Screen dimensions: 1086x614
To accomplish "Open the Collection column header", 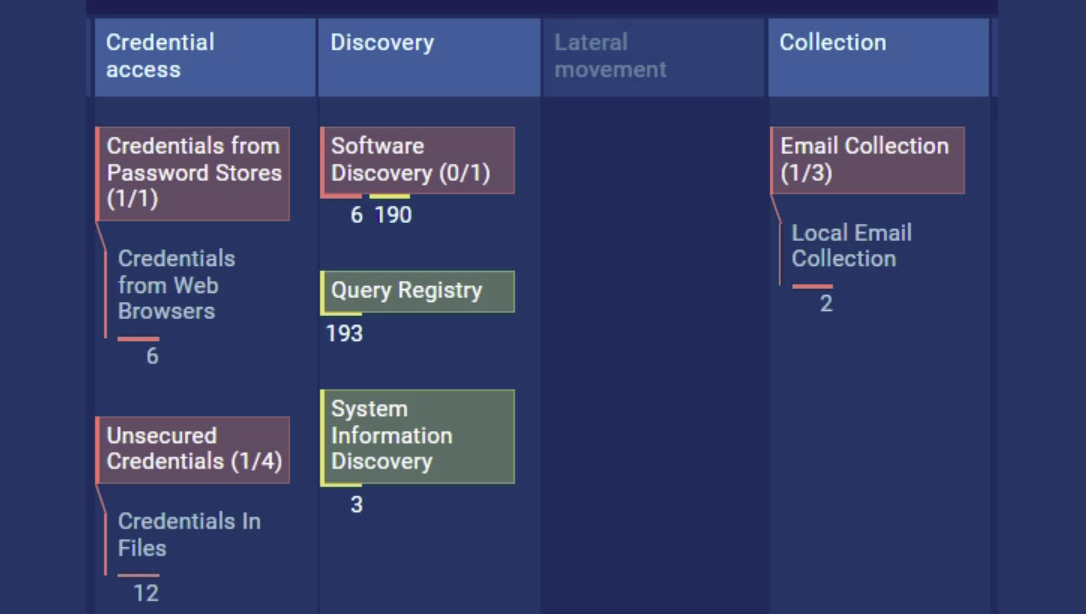I will tap(877, 56).
